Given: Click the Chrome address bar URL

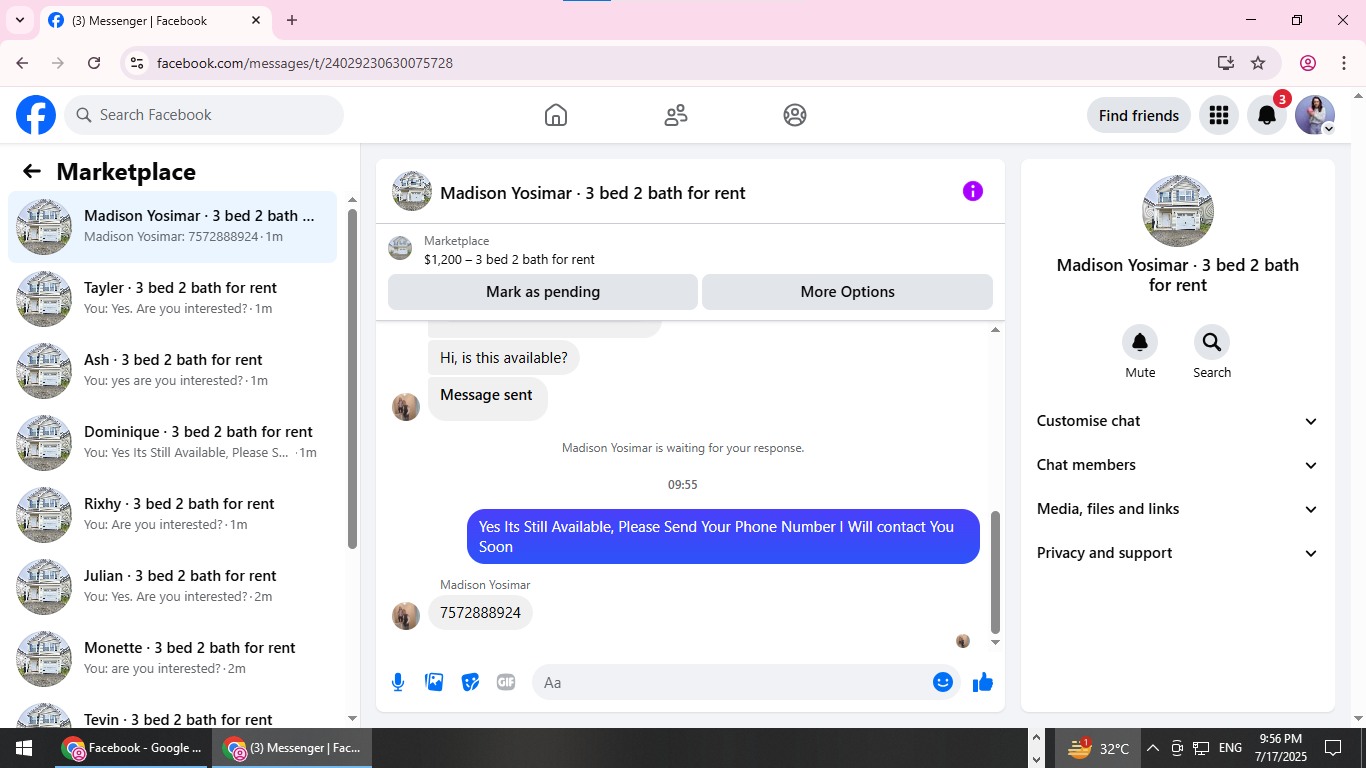Looking at the screenshot, I should pyautogui.click(x=305, y=63).
